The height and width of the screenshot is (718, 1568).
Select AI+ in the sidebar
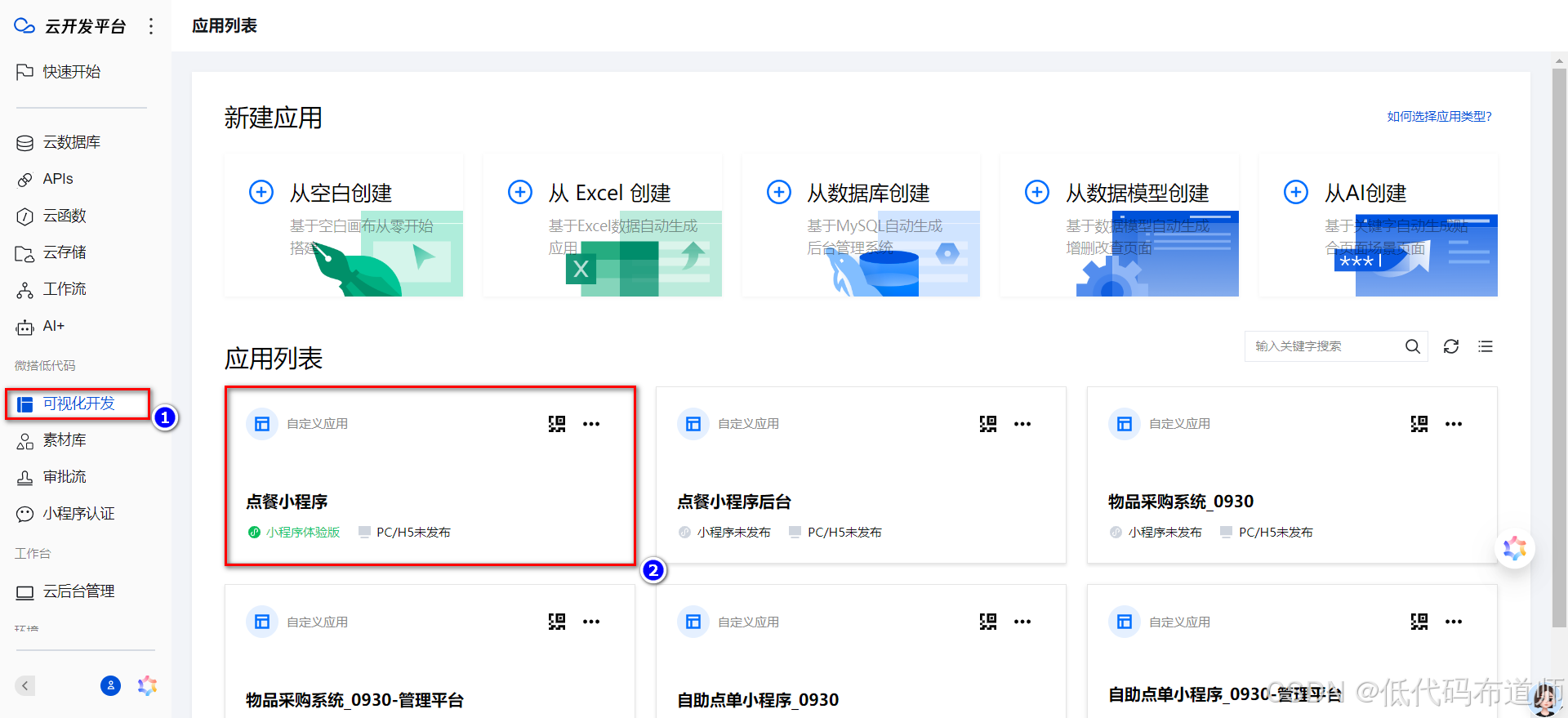click(x=40, y=326)
